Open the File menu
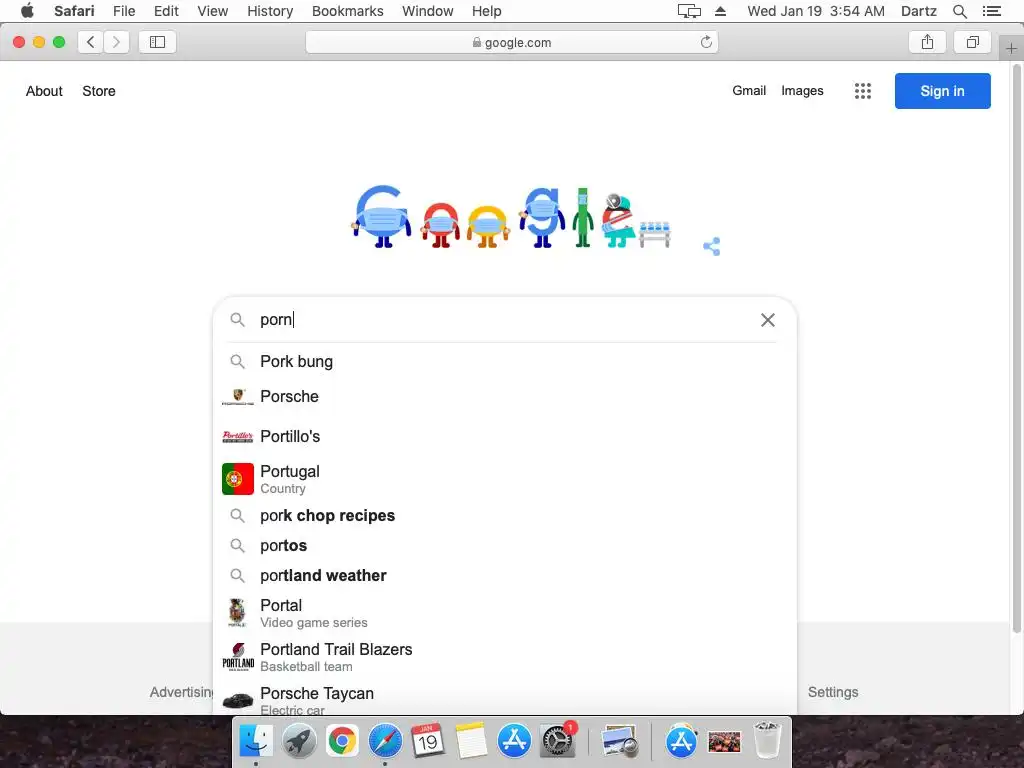 (124, 11)
